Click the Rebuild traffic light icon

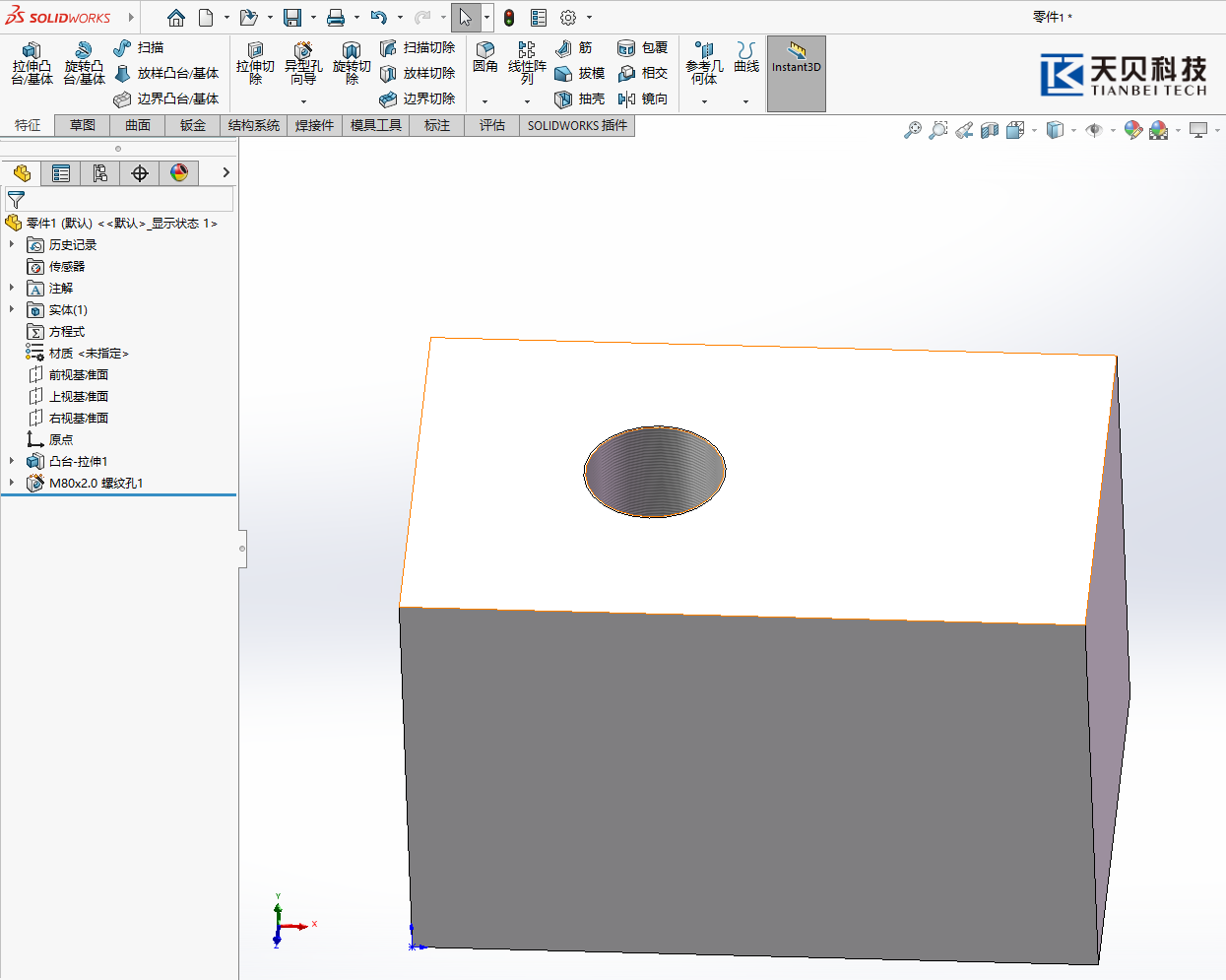coord(509,18)
